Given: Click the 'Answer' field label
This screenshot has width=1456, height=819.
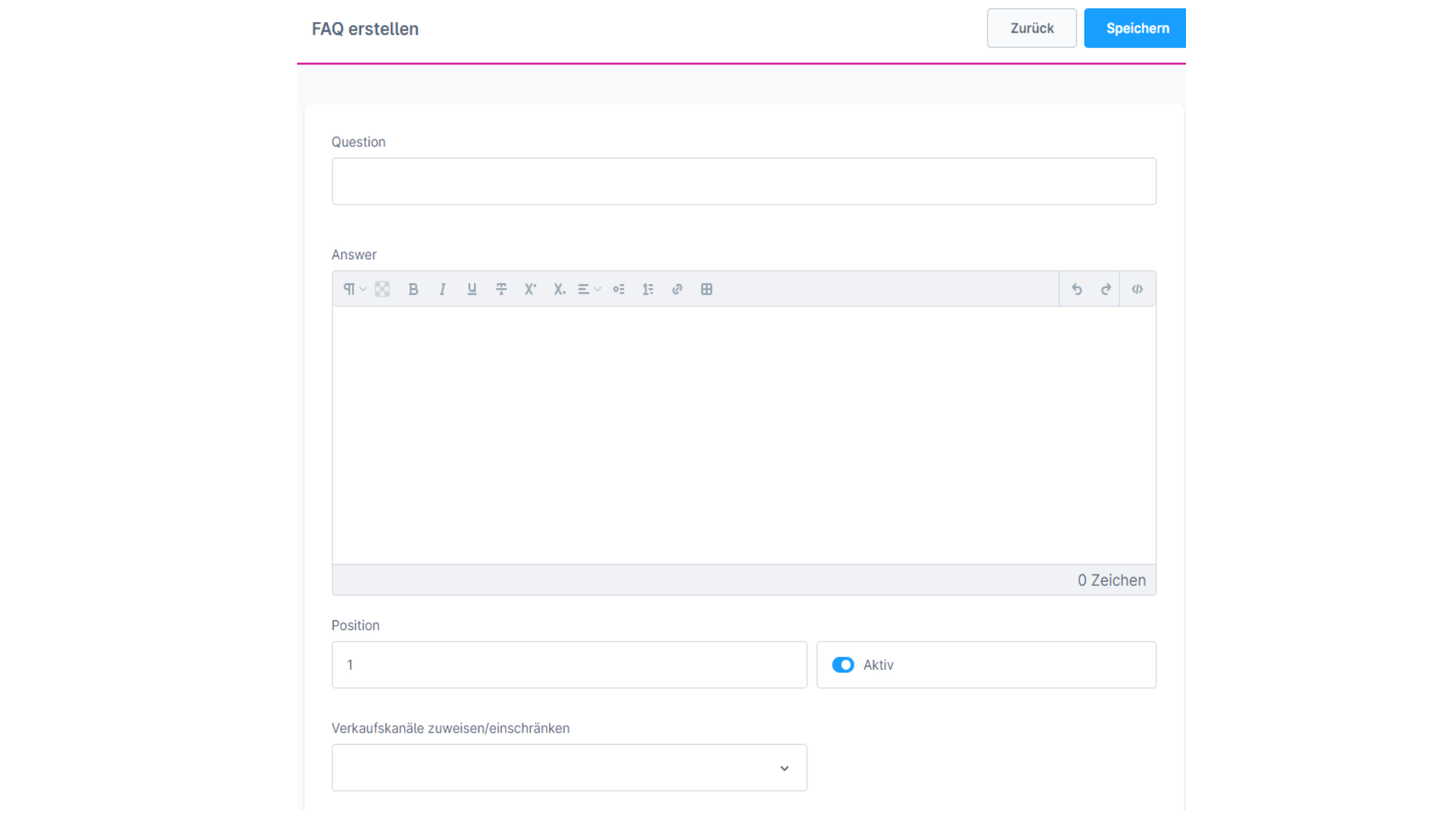Looking at the screenshot, I should pyautogui.click(x=354, y=255).
